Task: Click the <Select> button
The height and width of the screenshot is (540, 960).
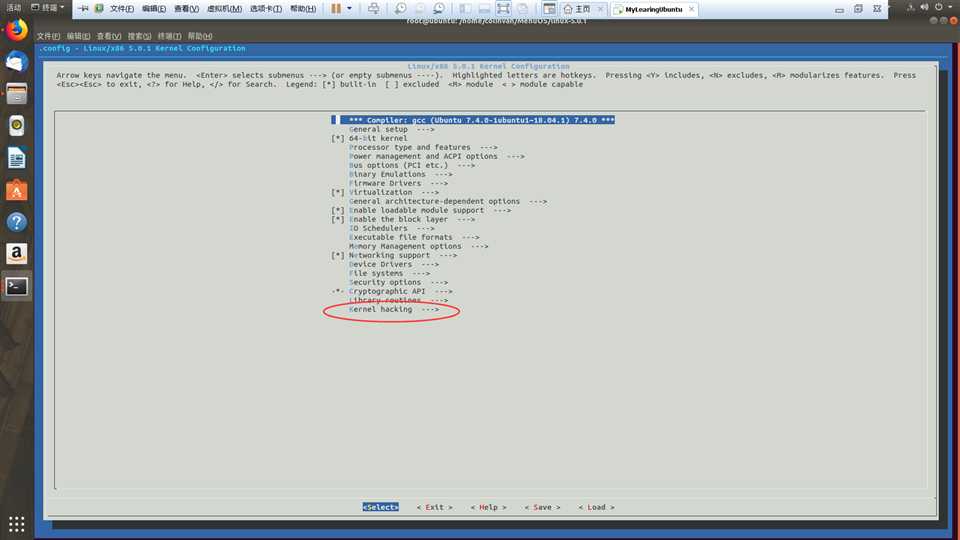Action: (380, 507)
